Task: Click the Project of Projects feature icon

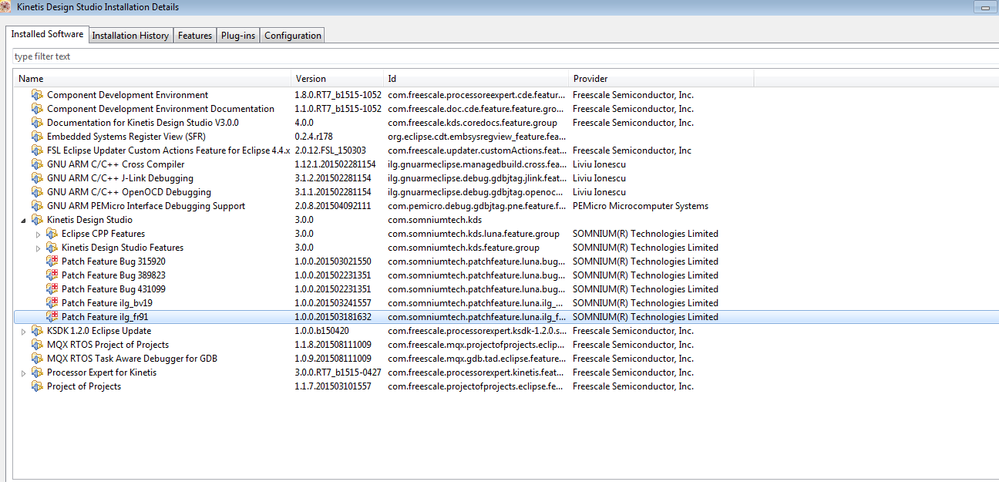Action: pos(37,387)
